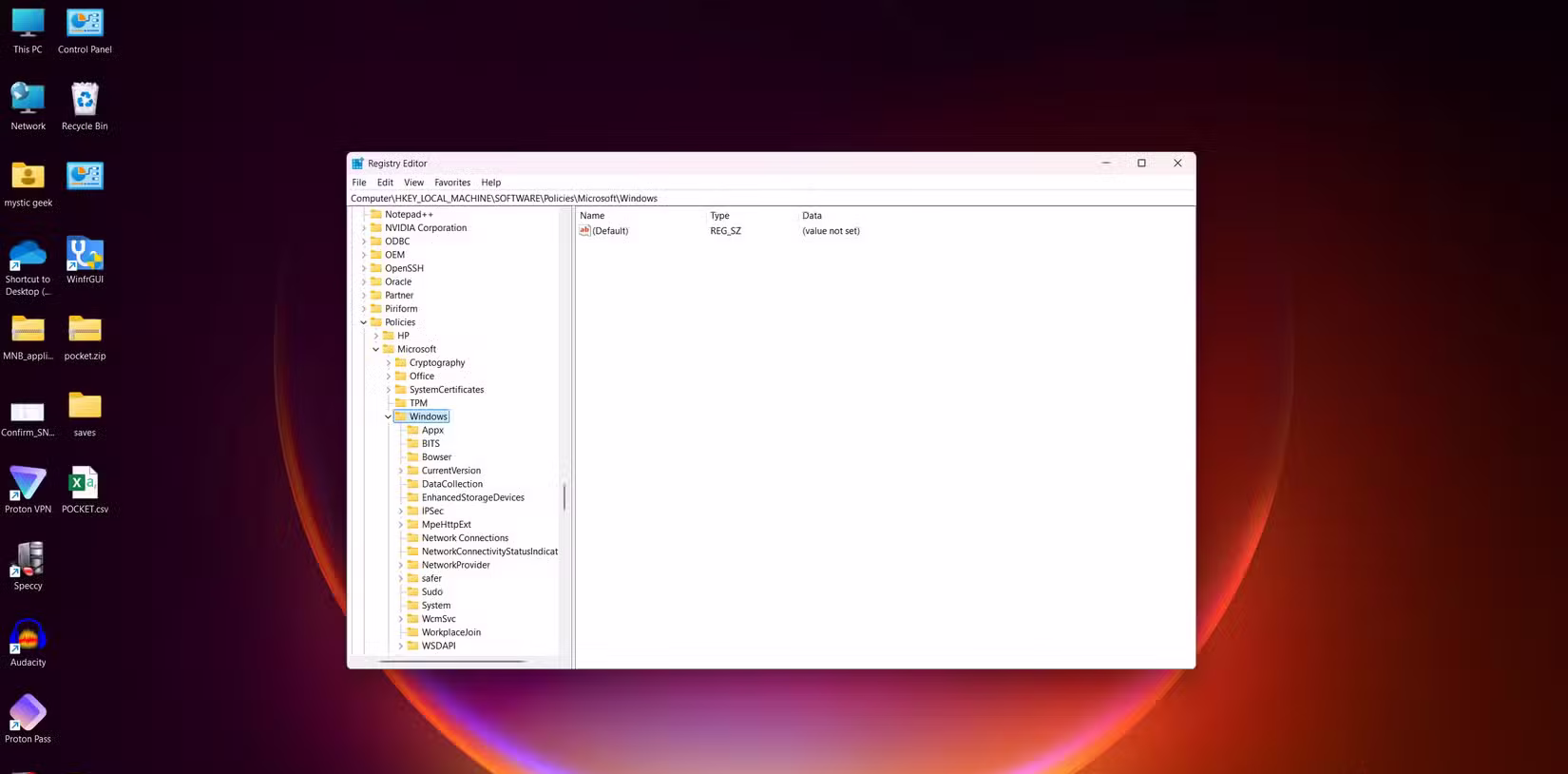Click the registry path address bar
The height and width of the screenshot is (774, 1568).
771,198
